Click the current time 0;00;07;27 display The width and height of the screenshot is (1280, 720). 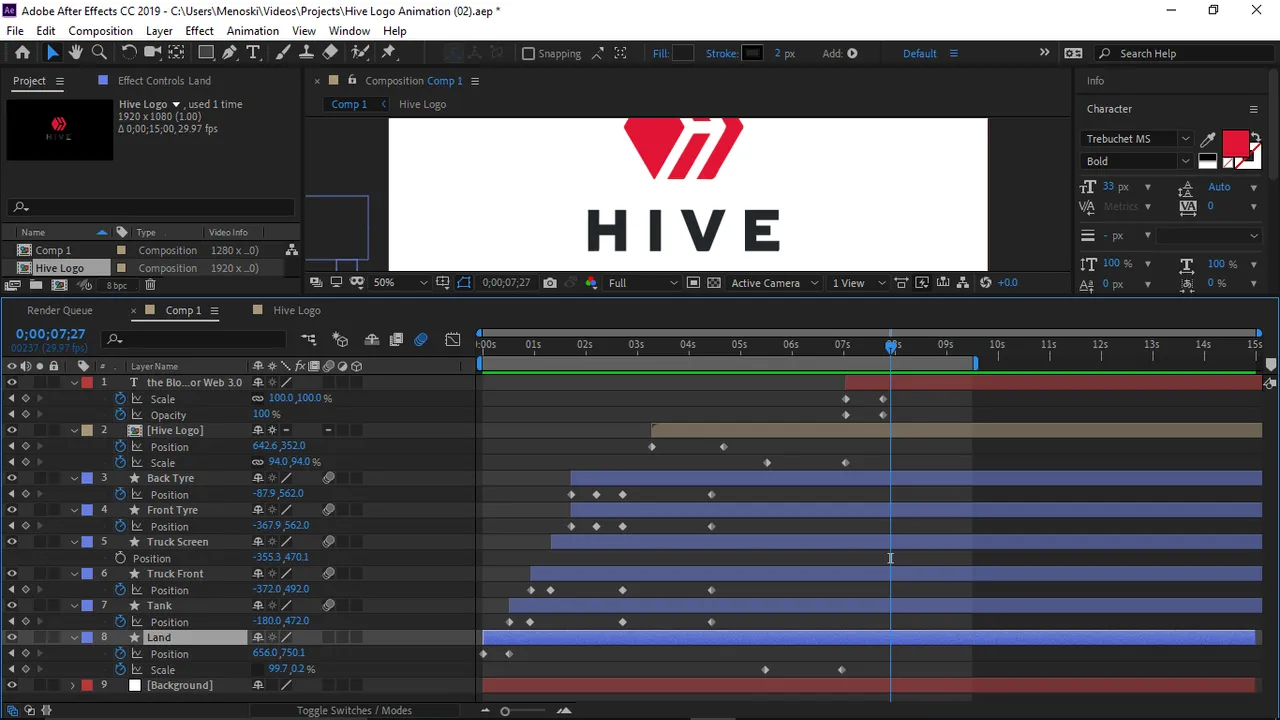click(x=50, y=334)
